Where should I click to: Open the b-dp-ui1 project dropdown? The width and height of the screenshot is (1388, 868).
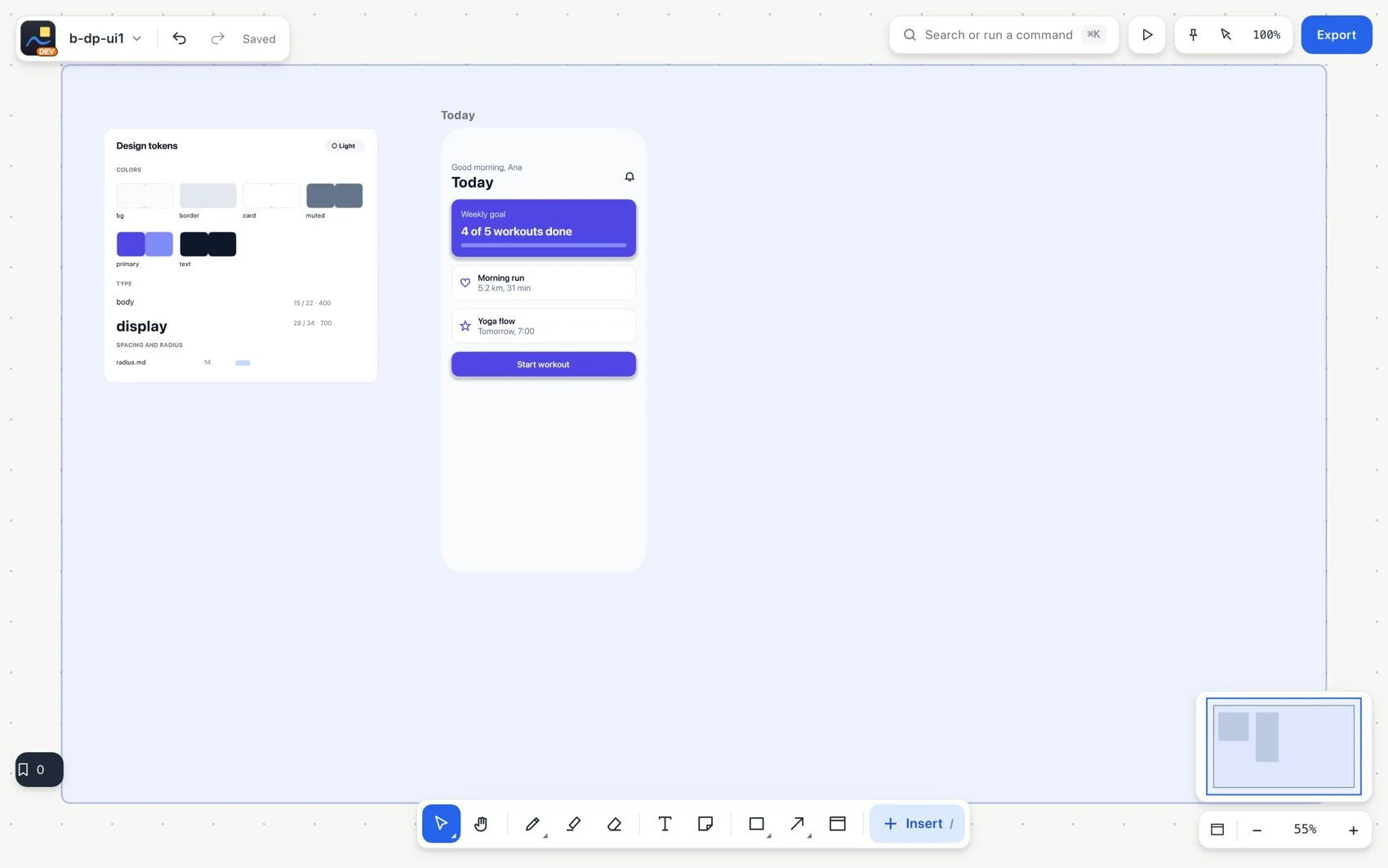coord(105,38)
